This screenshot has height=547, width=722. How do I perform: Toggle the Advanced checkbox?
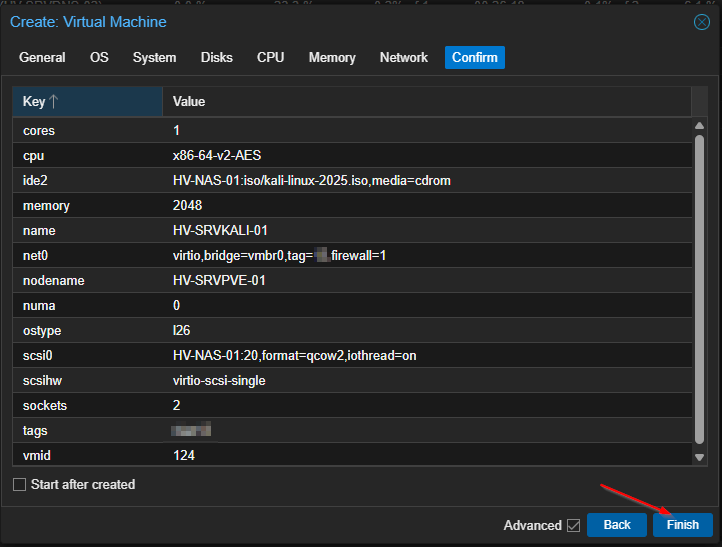(573, 525)
